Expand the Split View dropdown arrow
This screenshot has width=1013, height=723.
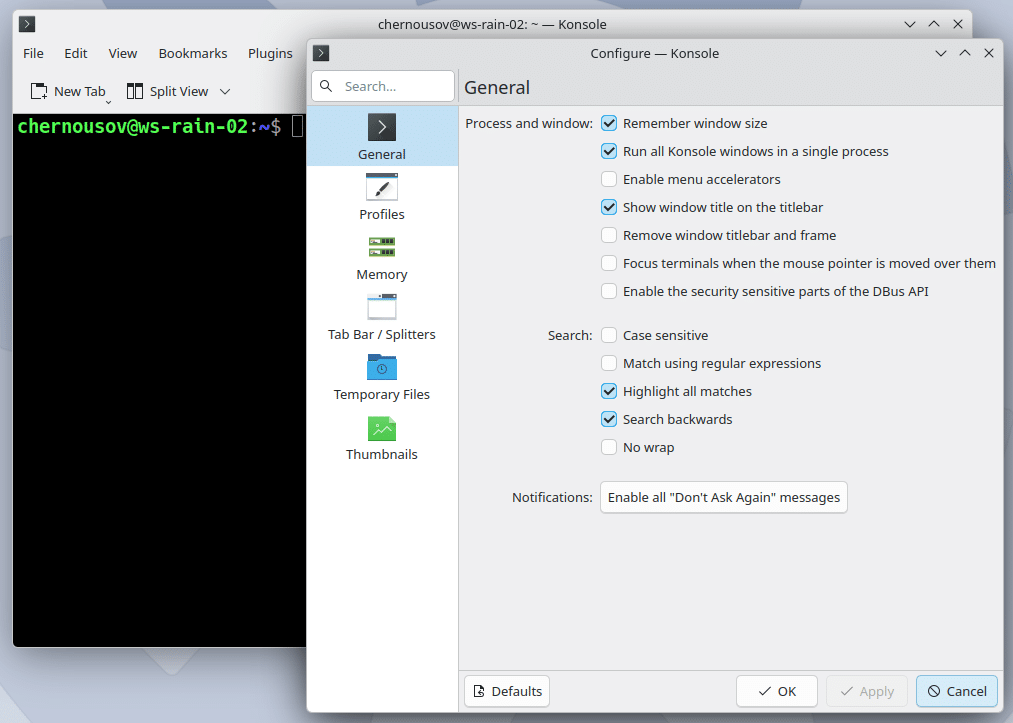pos(225,92)
